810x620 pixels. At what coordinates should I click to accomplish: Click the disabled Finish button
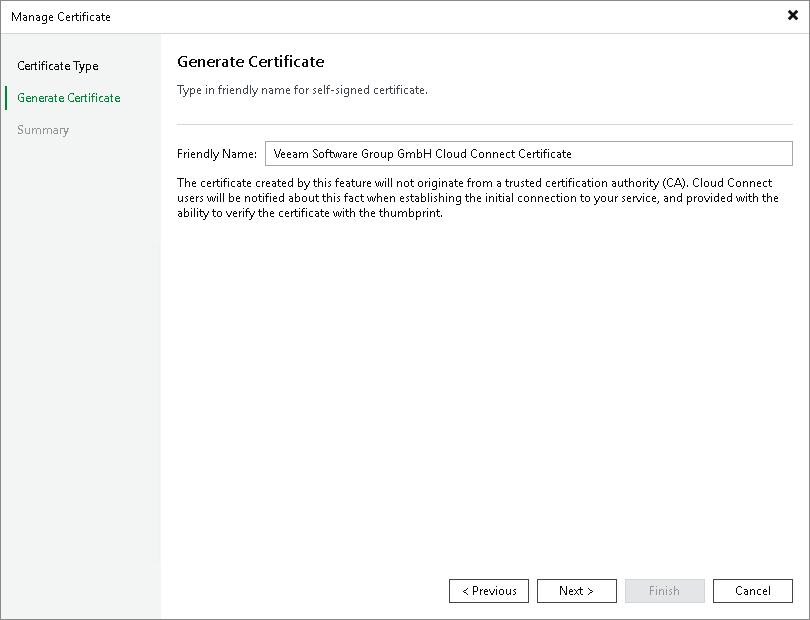[664, 590]
